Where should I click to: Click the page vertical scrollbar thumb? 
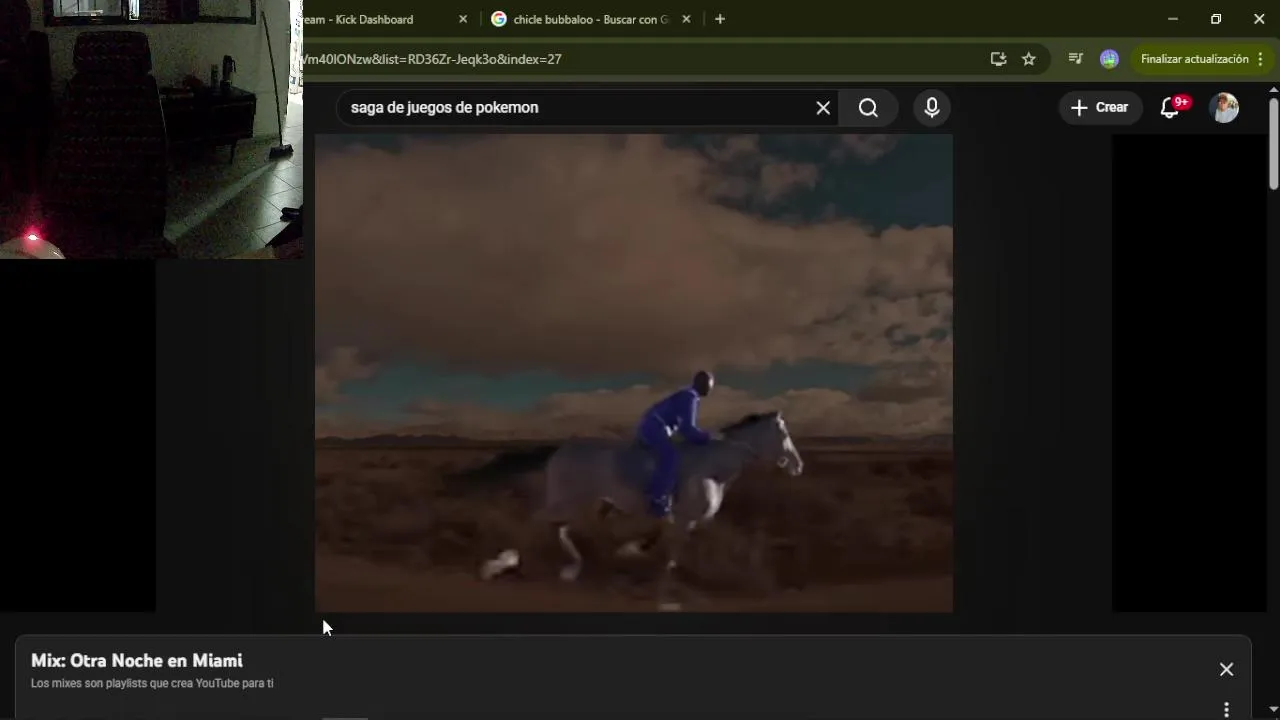(x=1273, y=142)
